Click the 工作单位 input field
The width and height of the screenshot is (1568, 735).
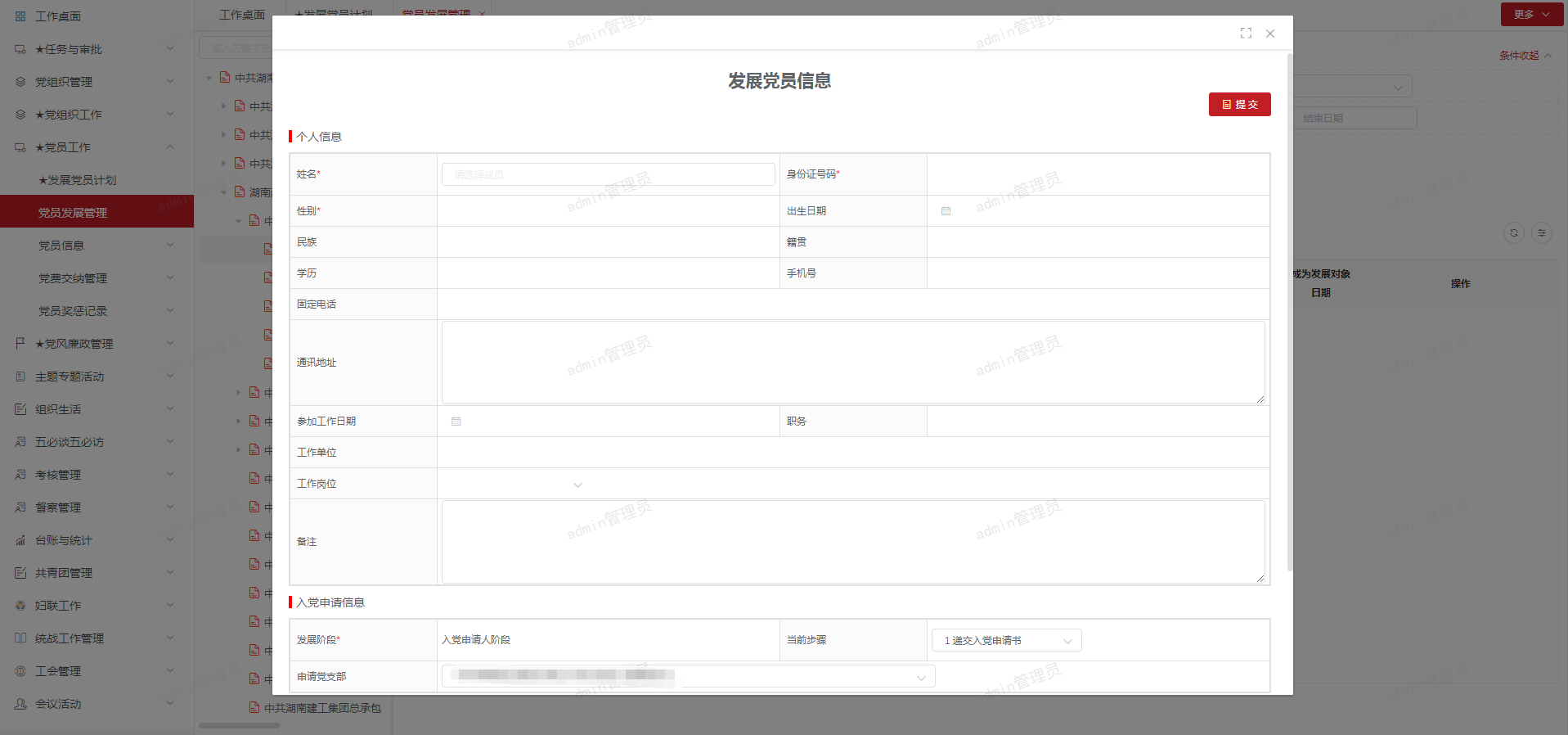853,453
